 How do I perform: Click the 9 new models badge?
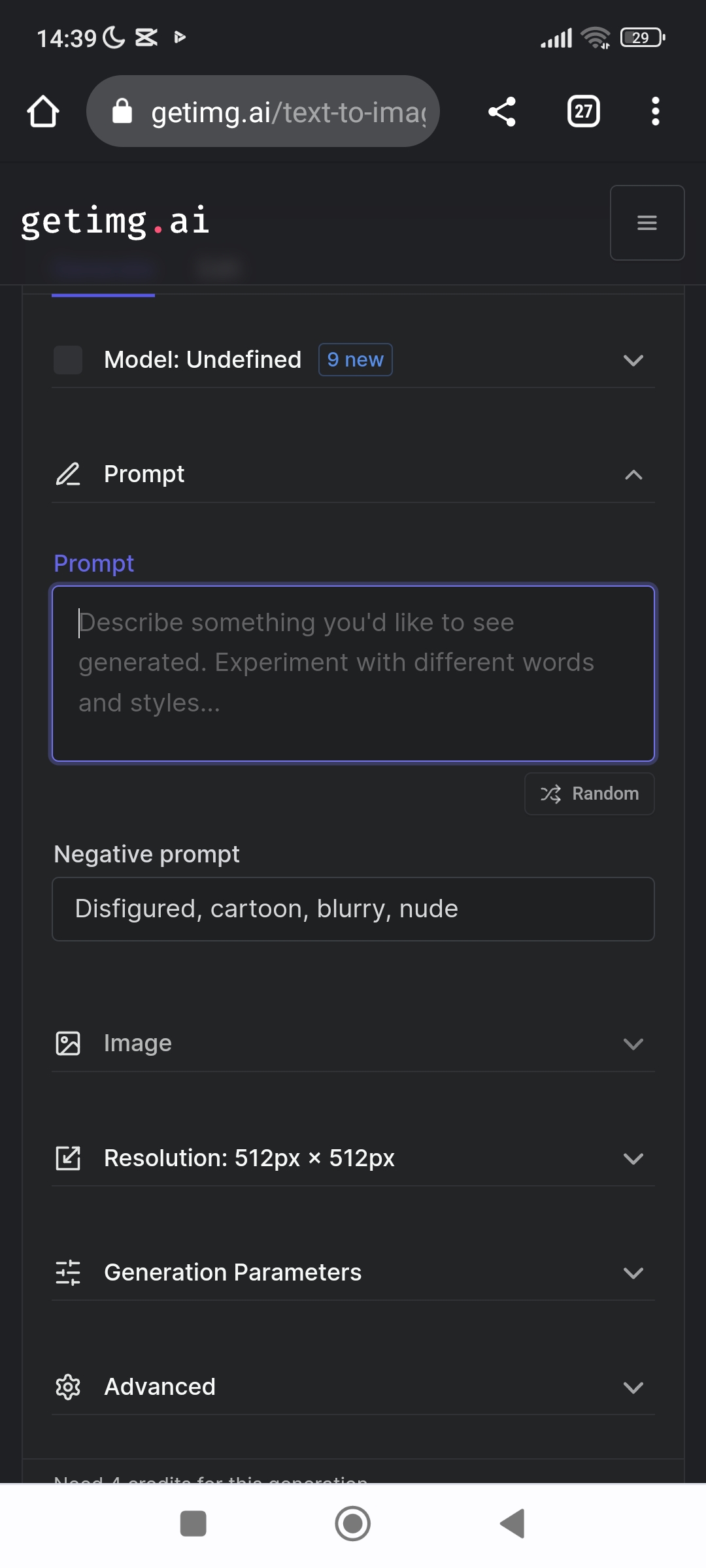pos(355,360)
